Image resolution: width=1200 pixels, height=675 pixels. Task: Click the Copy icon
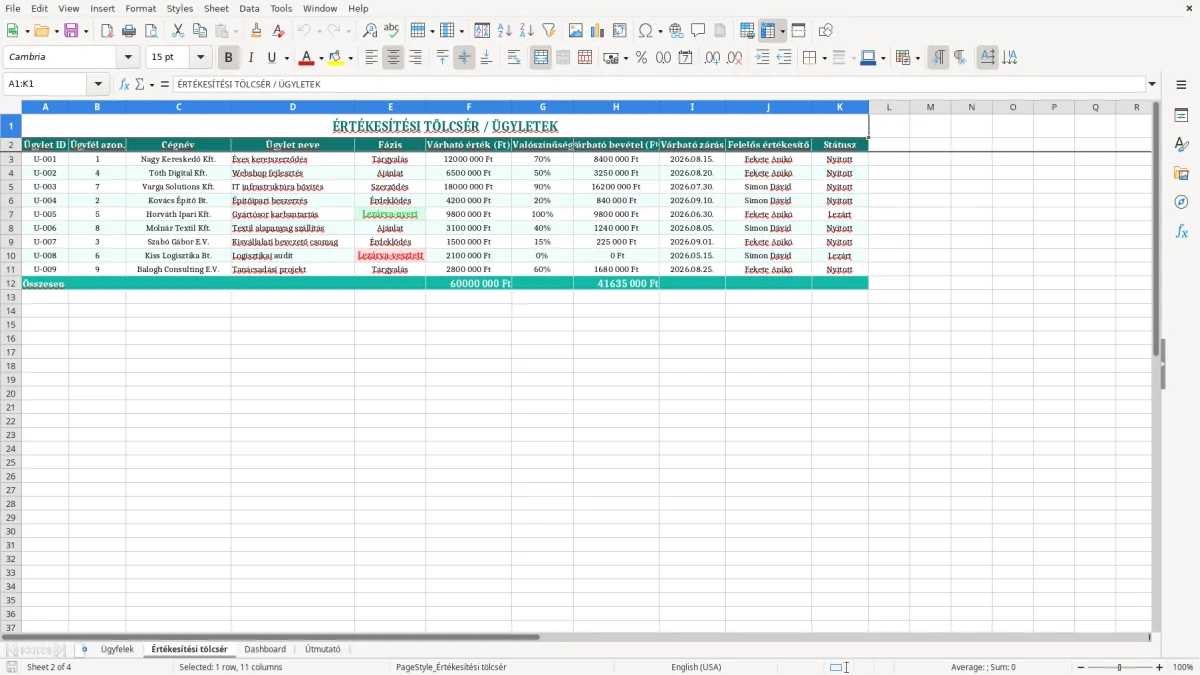[199, 31]
